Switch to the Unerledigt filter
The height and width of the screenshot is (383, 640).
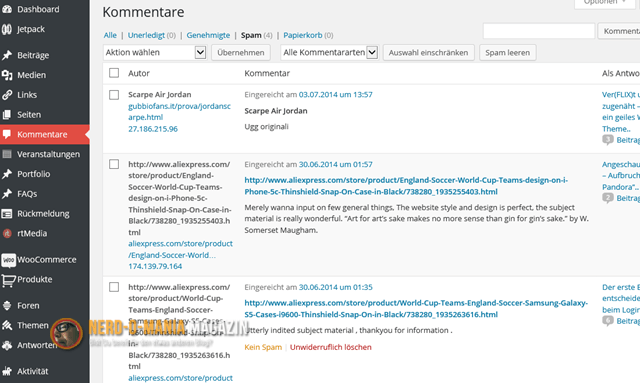click(146, 35)
